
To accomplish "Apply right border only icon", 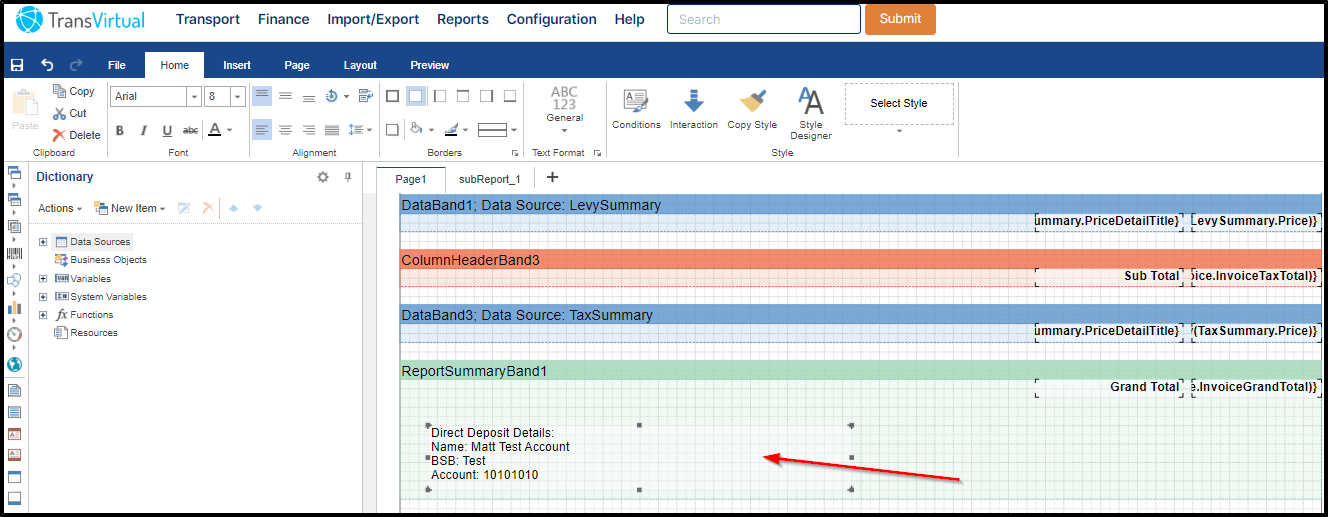I will click(x=486, y=96).
